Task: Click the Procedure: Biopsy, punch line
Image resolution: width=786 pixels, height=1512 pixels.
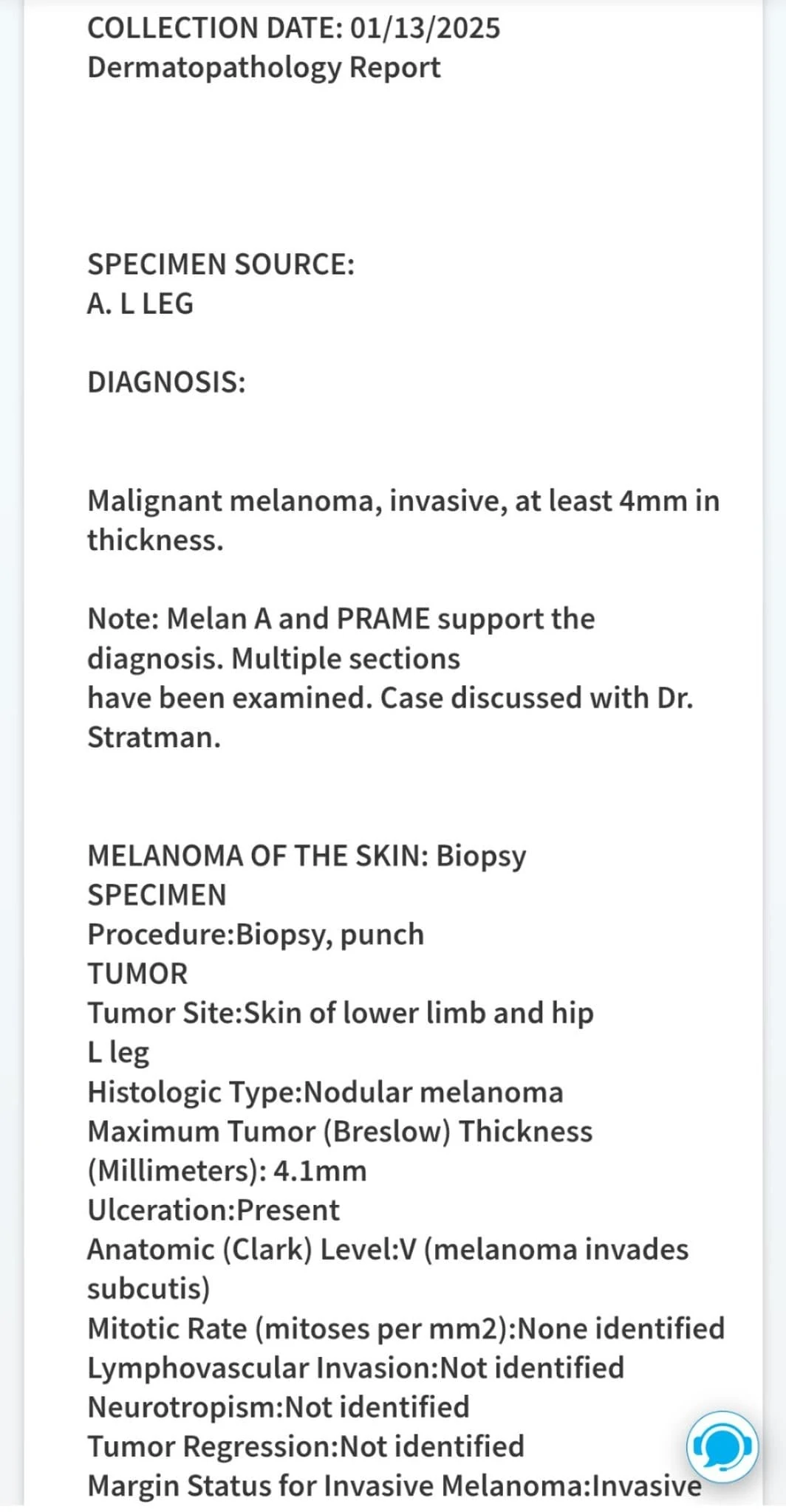Action: pos(256,934)
